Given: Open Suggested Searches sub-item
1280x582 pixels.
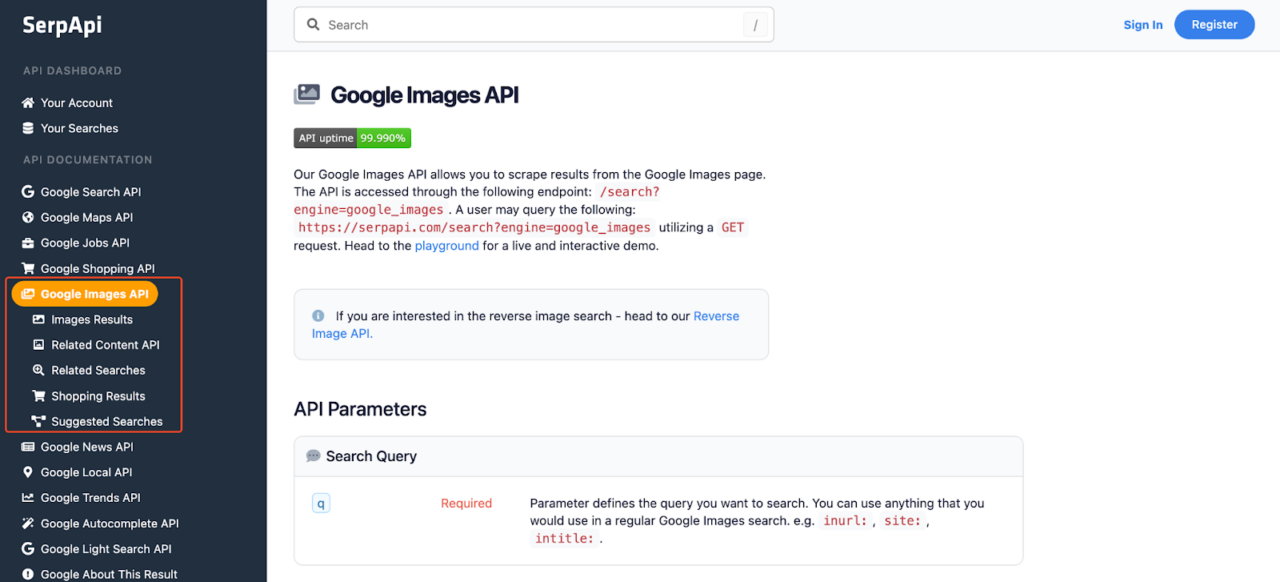Looking at the screenshot, I should (x=106, y=422).
